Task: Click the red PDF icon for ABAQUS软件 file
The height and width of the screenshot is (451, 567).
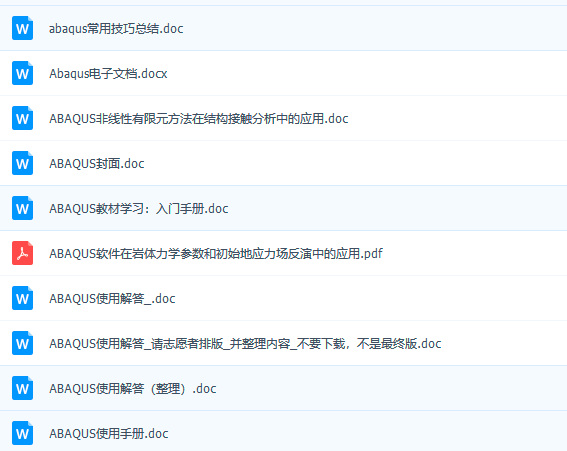Action: pyautogui.click(x=22, y=253)
